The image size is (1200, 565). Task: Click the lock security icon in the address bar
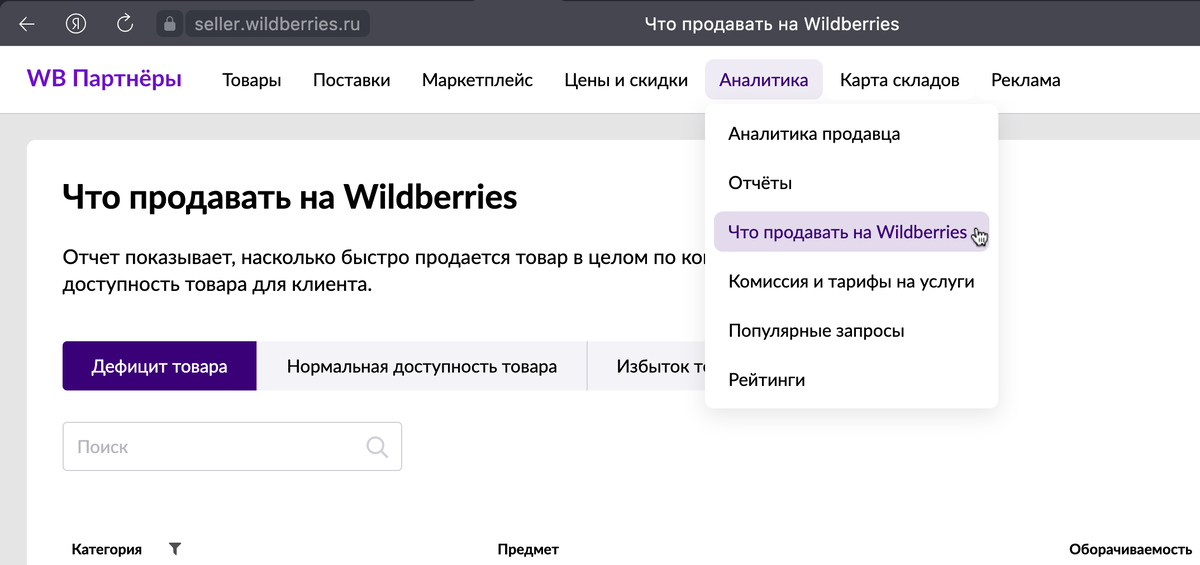pos(168,23)
